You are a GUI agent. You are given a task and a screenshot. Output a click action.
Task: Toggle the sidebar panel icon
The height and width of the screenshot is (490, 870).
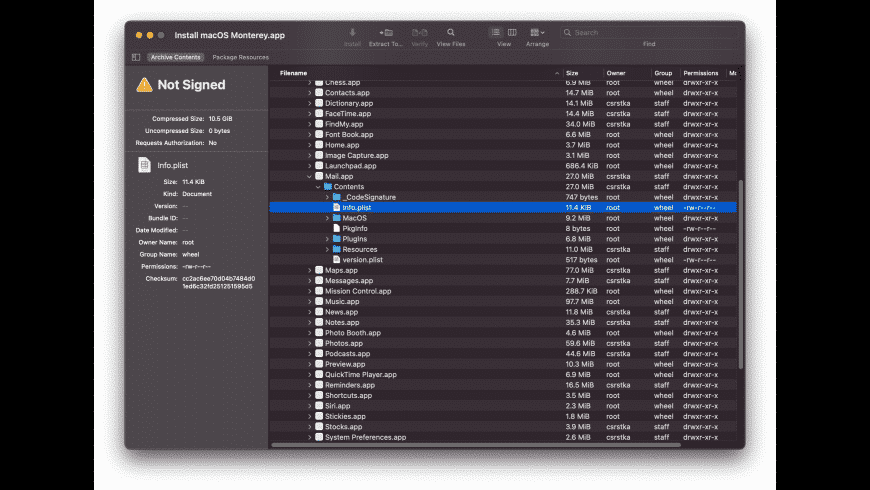coord(136,57)
